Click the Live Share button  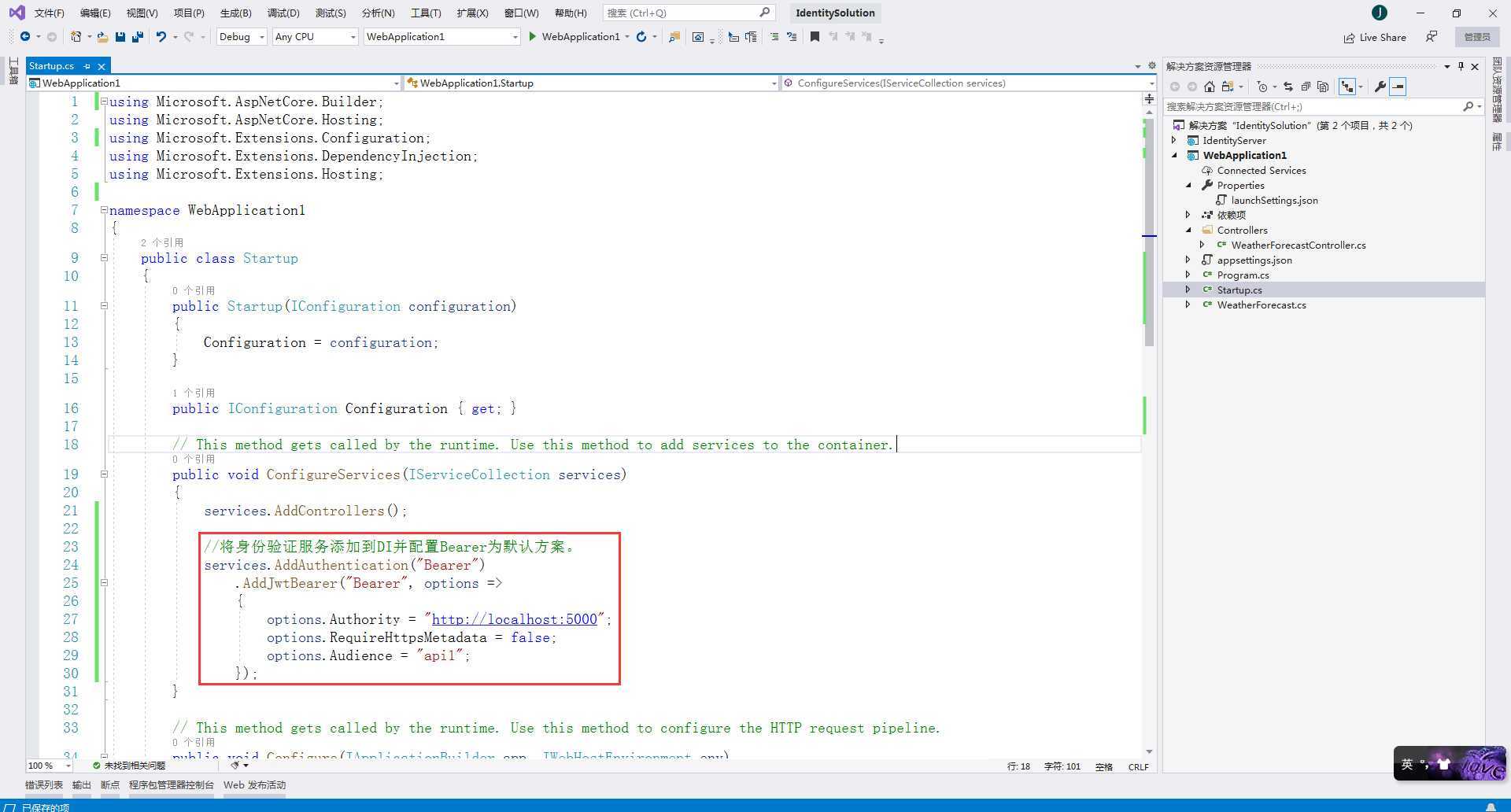(x=1375, y=37)
